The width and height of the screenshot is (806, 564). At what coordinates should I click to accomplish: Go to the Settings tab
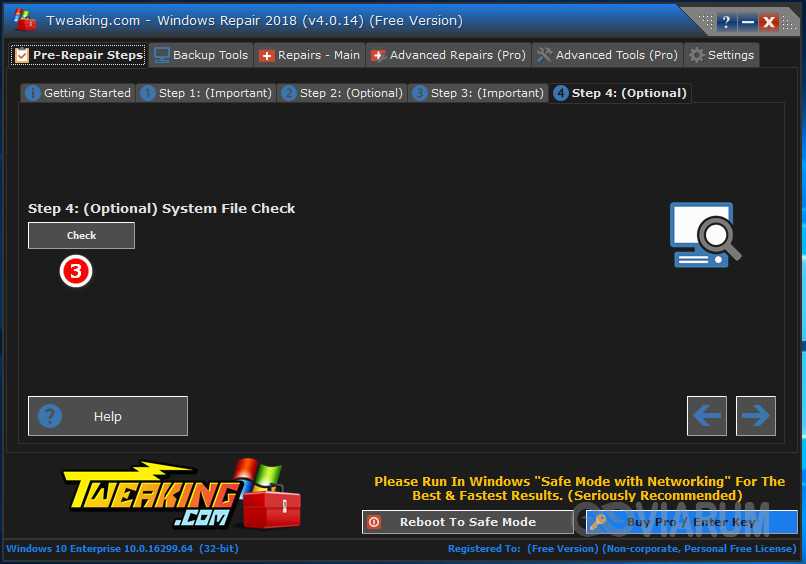pyautogui.click(x=722, y=55)
